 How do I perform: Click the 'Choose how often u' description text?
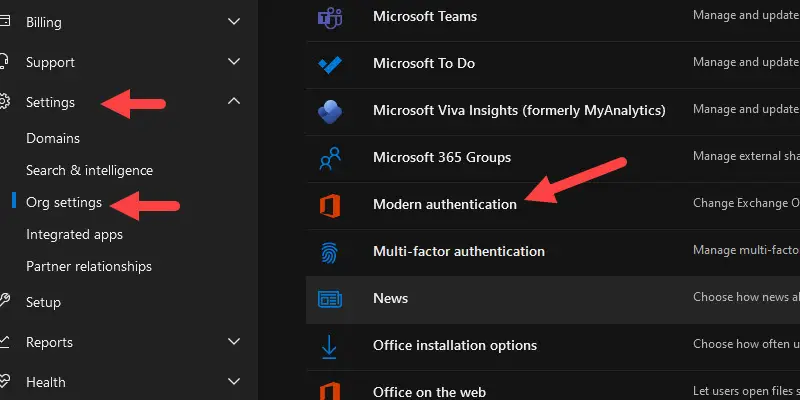point(746,344)
